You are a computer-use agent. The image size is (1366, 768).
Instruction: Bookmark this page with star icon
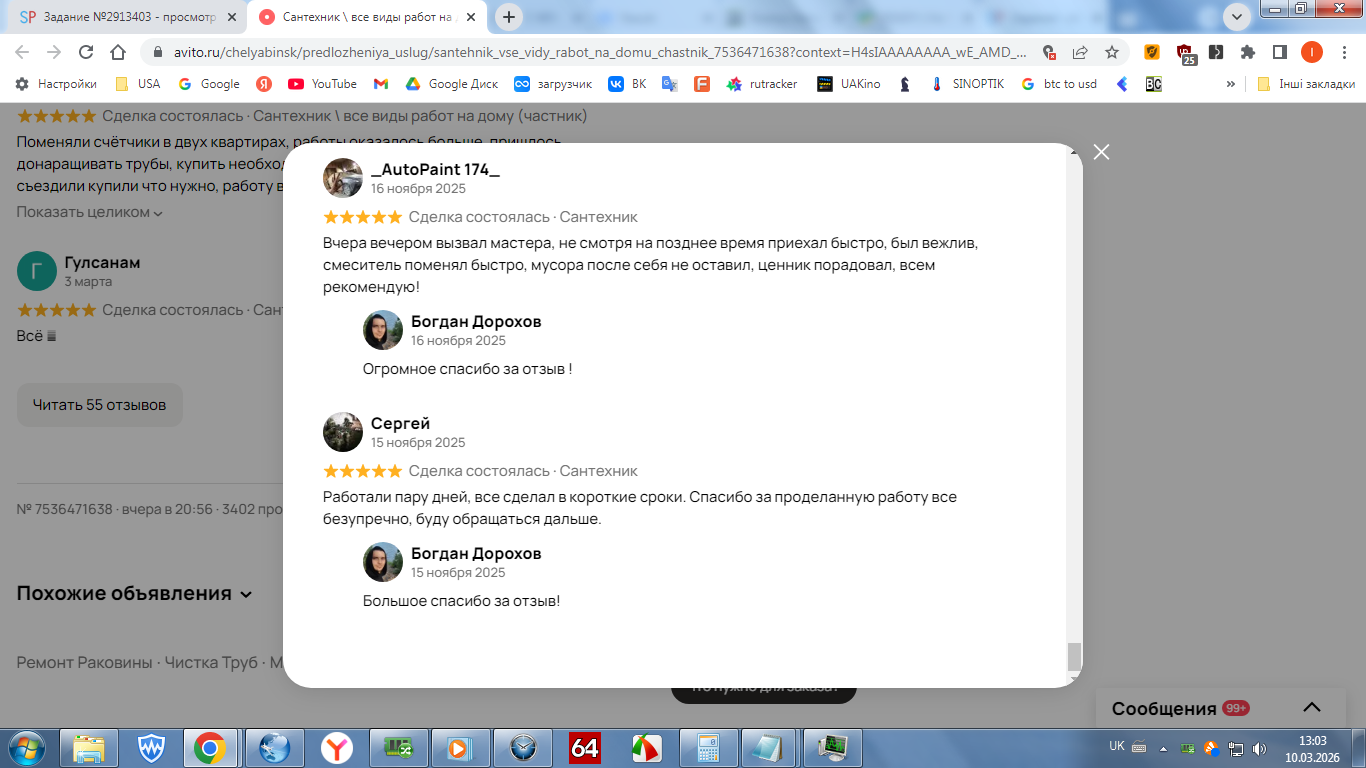point(1112,52)
